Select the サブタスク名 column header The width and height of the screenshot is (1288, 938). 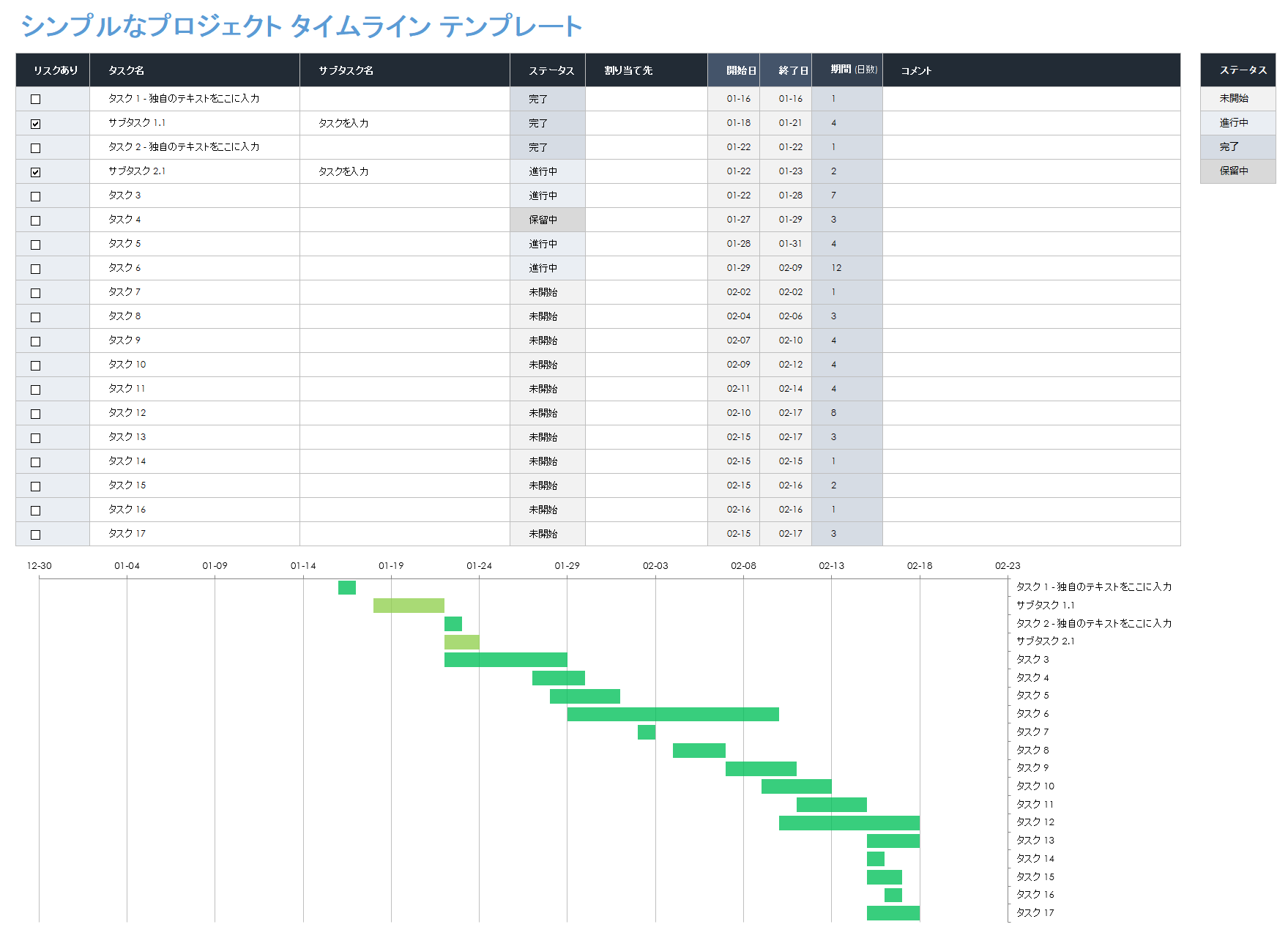(x=405, y=70)
